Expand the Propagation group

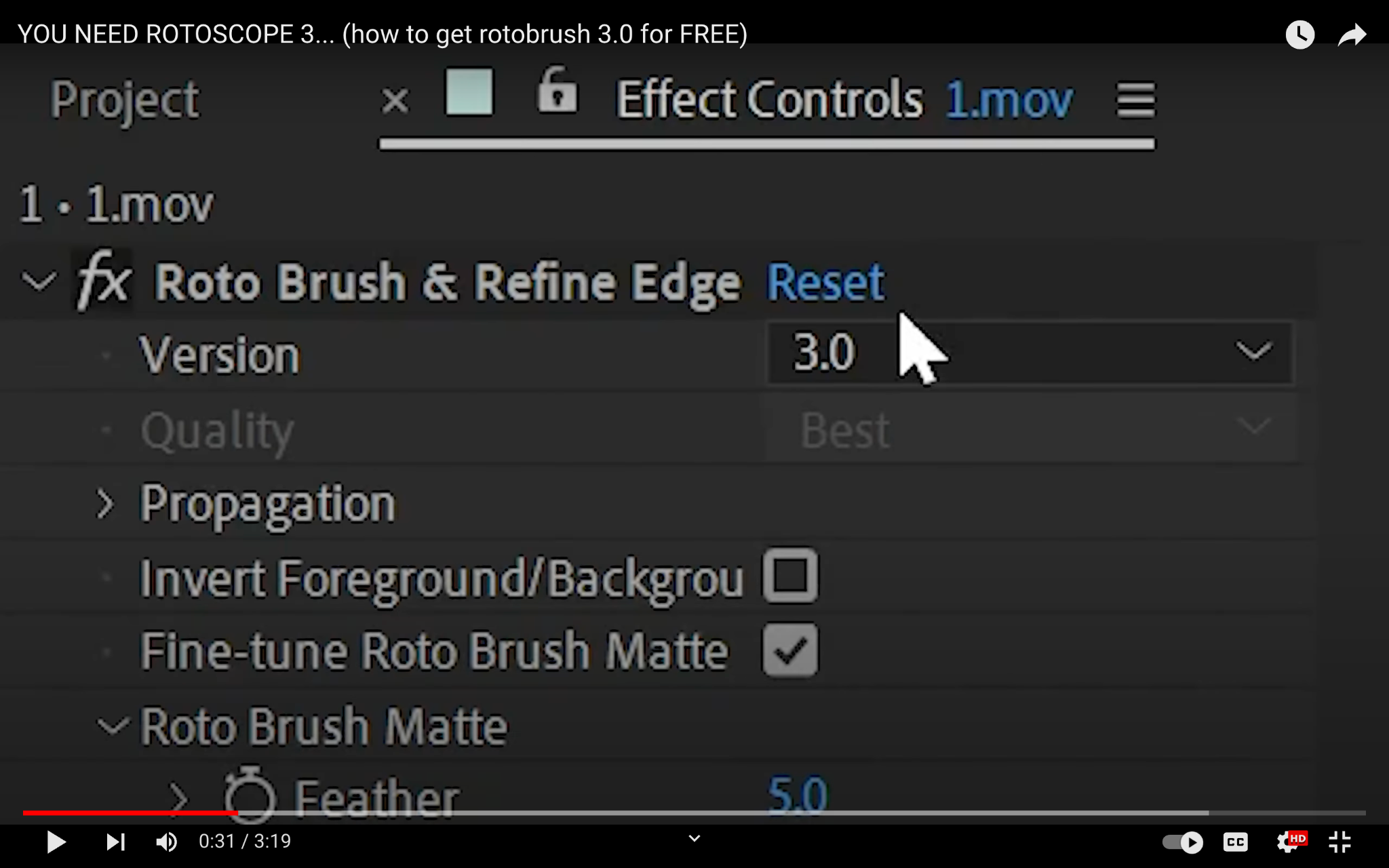tap(105, 504)
